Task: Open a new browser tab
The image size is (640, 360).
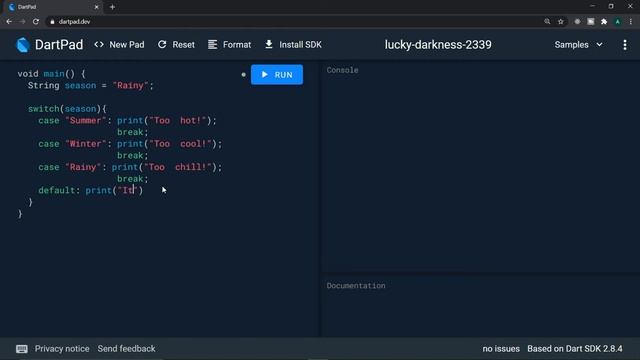Action: click(112, 7)
